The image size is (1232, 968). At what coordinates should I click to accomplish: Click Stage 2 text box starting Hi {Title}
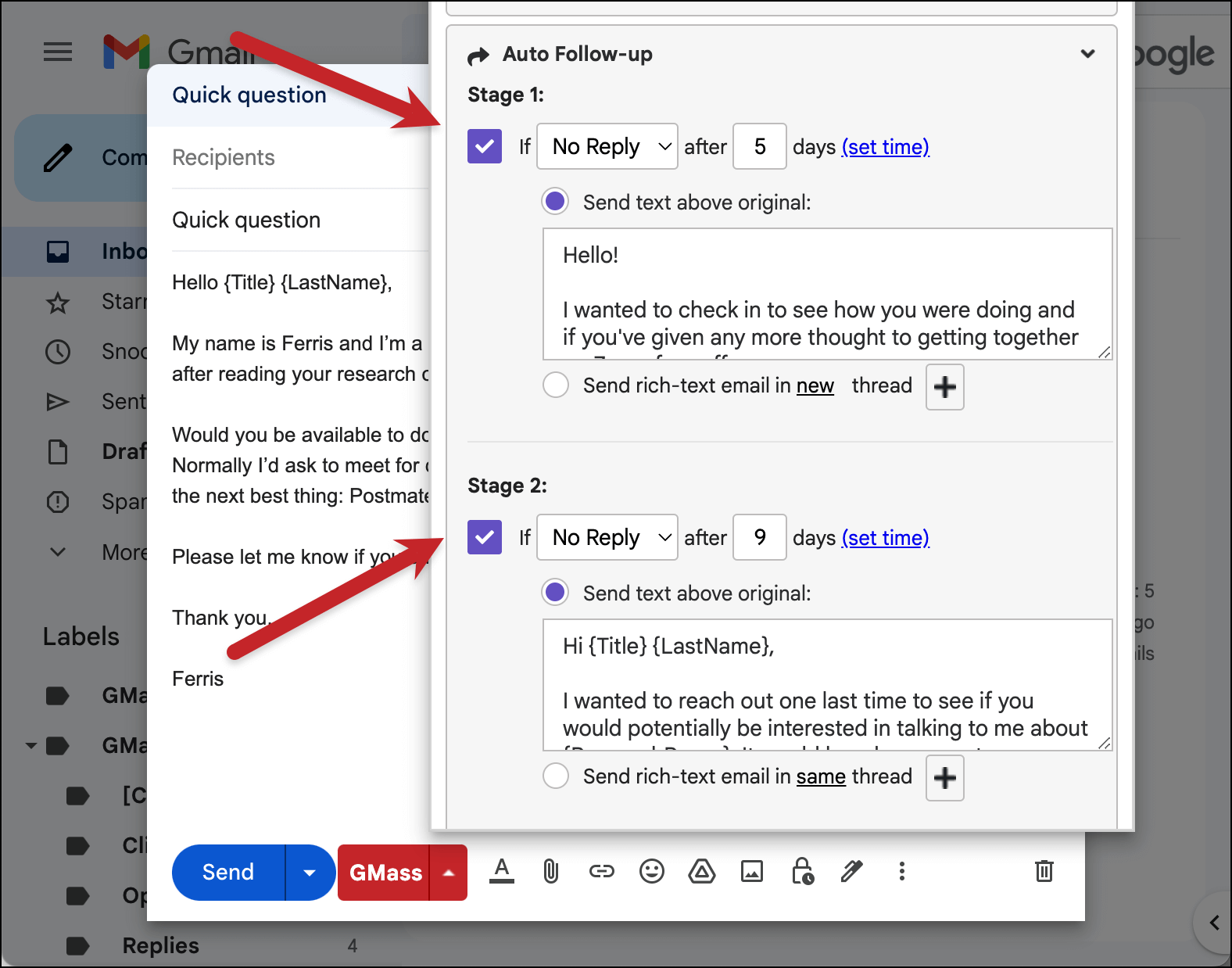(x=828, y=685)
